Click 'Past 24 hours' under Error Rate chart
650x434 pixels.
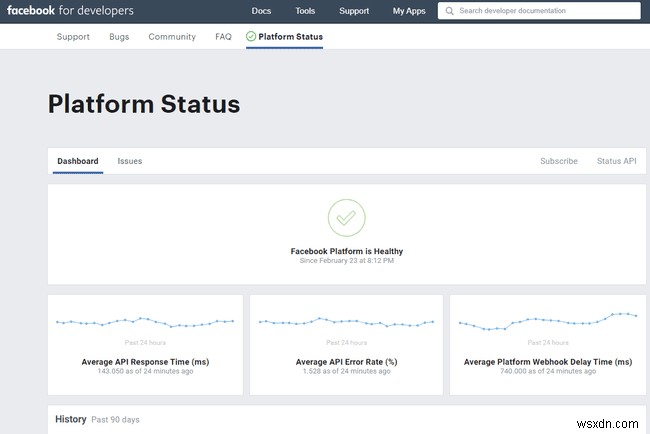(347, 342)
